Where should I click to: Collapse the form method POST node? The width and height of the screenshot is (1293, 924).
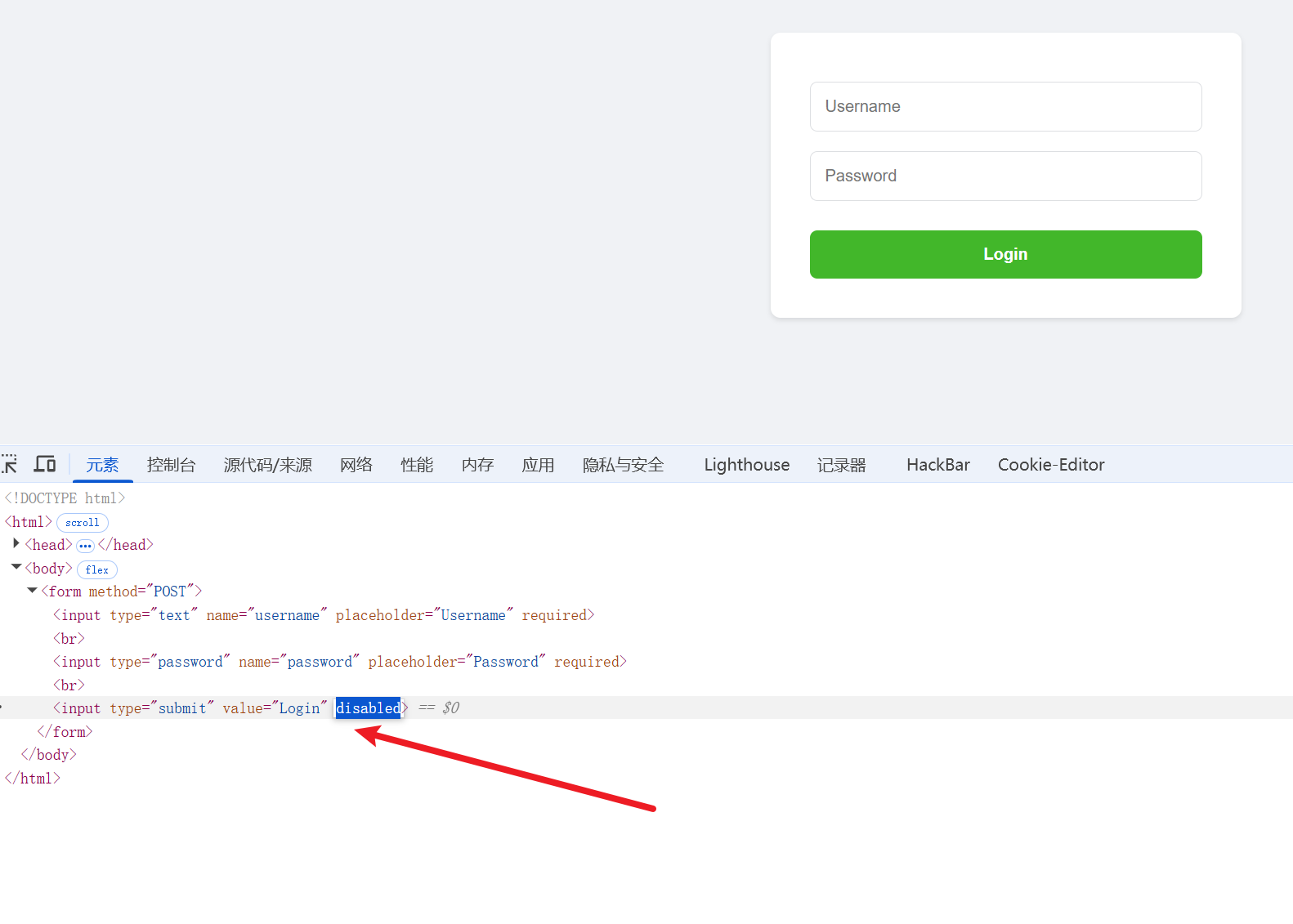coord(33,591)
